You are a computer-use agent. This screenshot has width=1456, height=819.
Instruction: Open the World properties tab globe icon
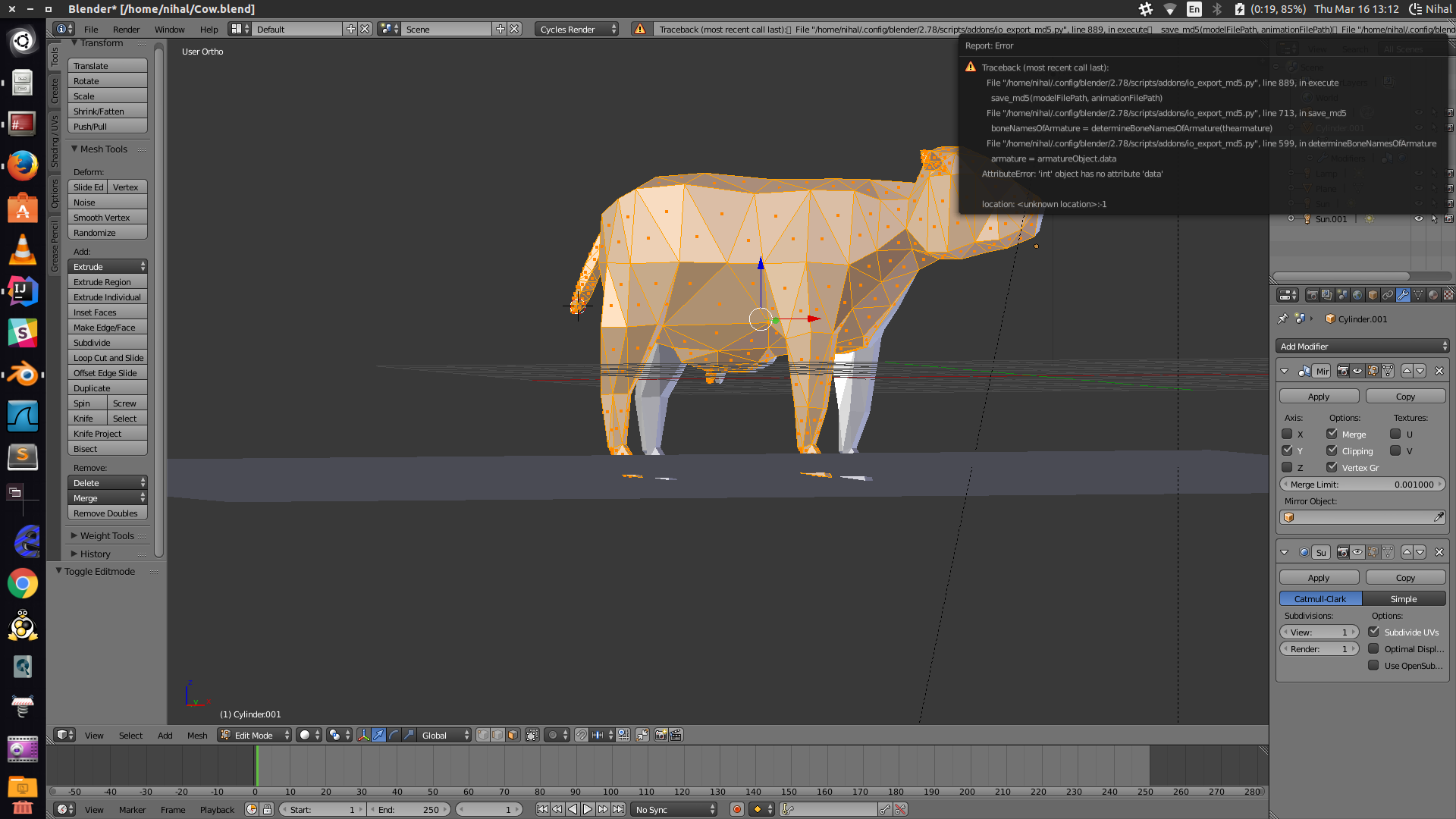(x=1357, y=295)
